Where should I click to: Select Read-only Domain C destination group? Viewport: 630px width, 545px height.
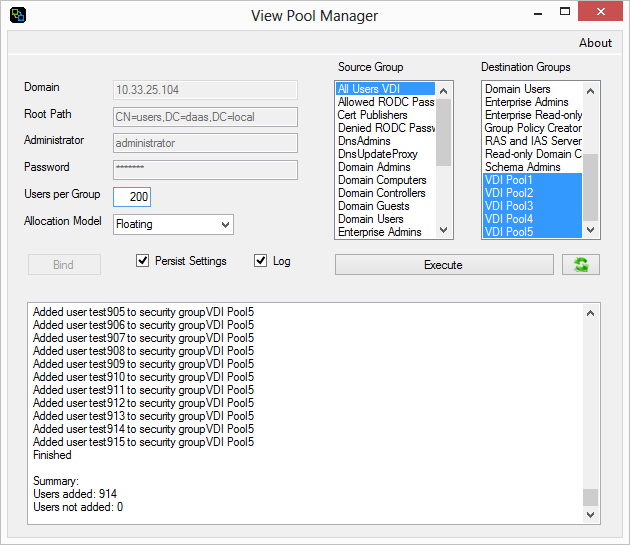click(x=532, y=154)
